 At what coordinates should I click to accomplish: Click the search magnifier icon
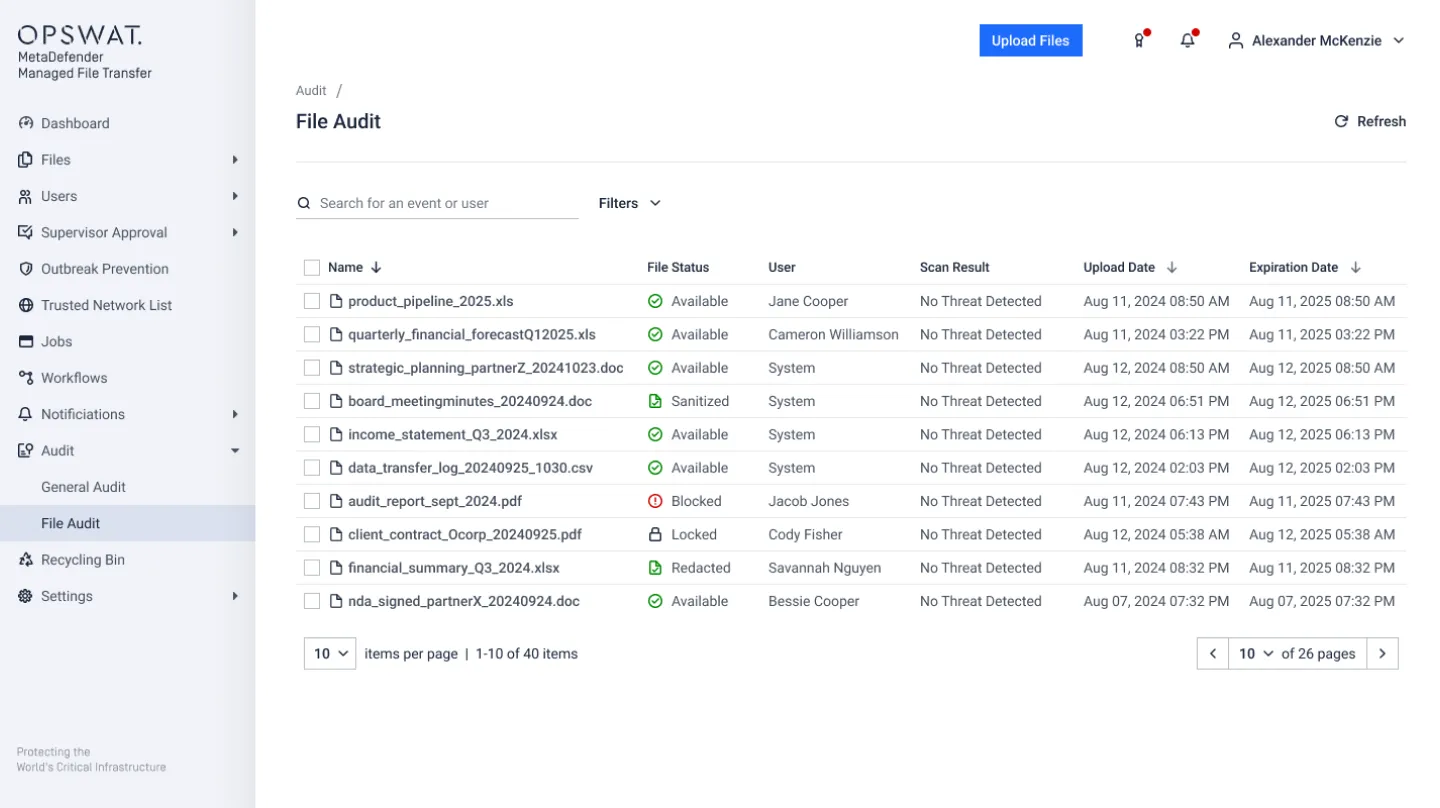(304, 203)
